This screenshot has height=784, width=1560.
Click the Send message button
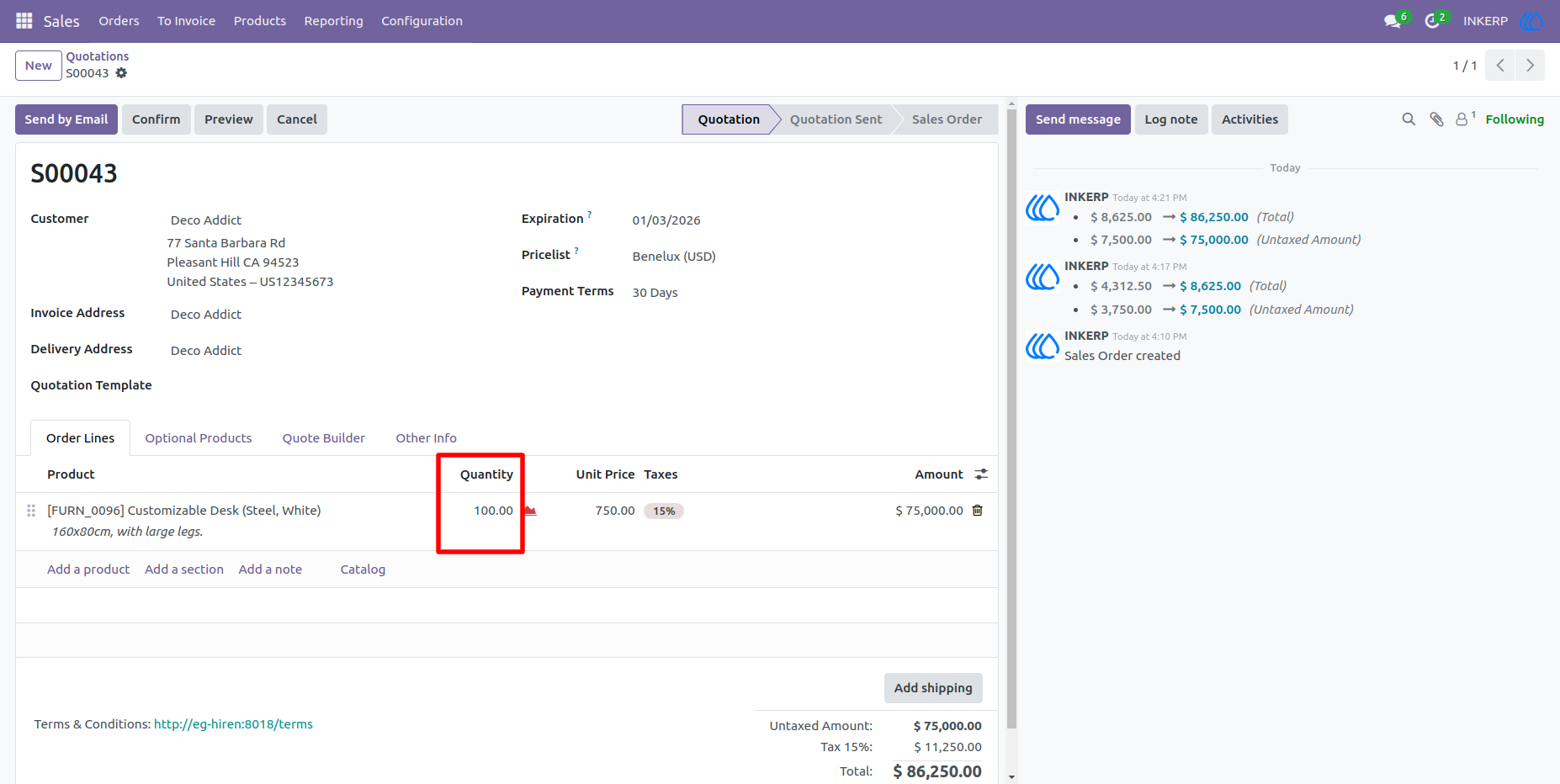(1078, 119)
